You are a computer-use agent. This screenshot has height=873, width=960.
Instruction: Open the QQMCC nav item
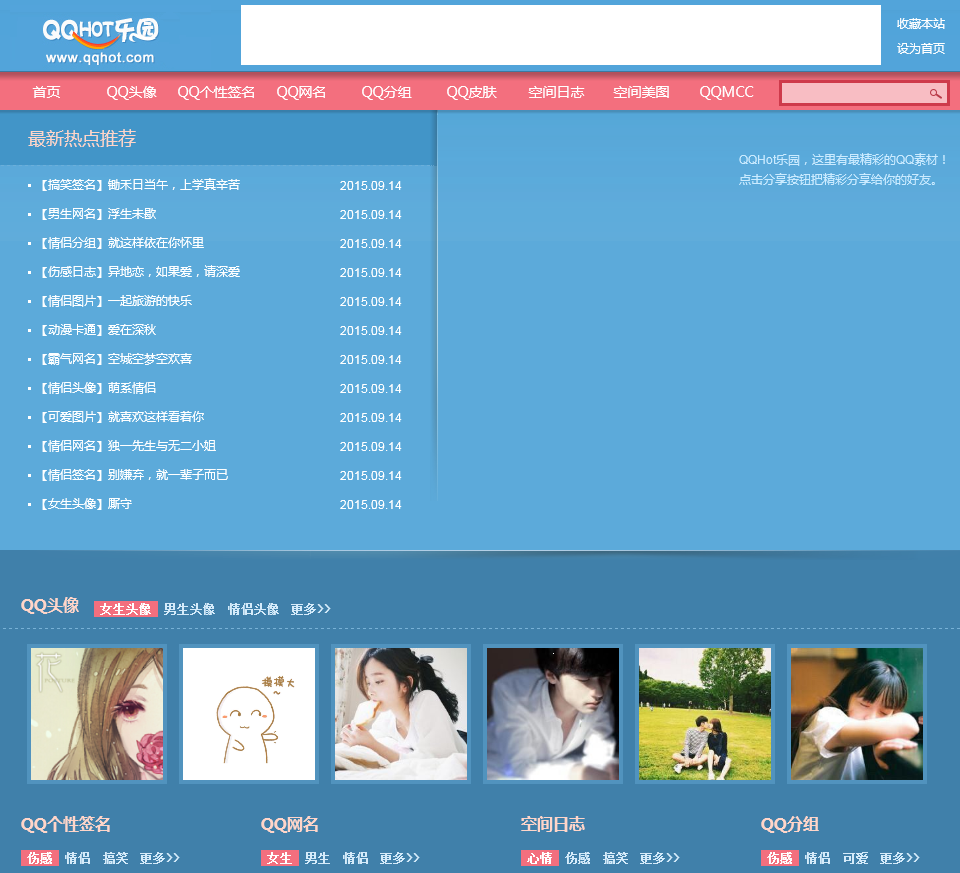click(726, 92)
